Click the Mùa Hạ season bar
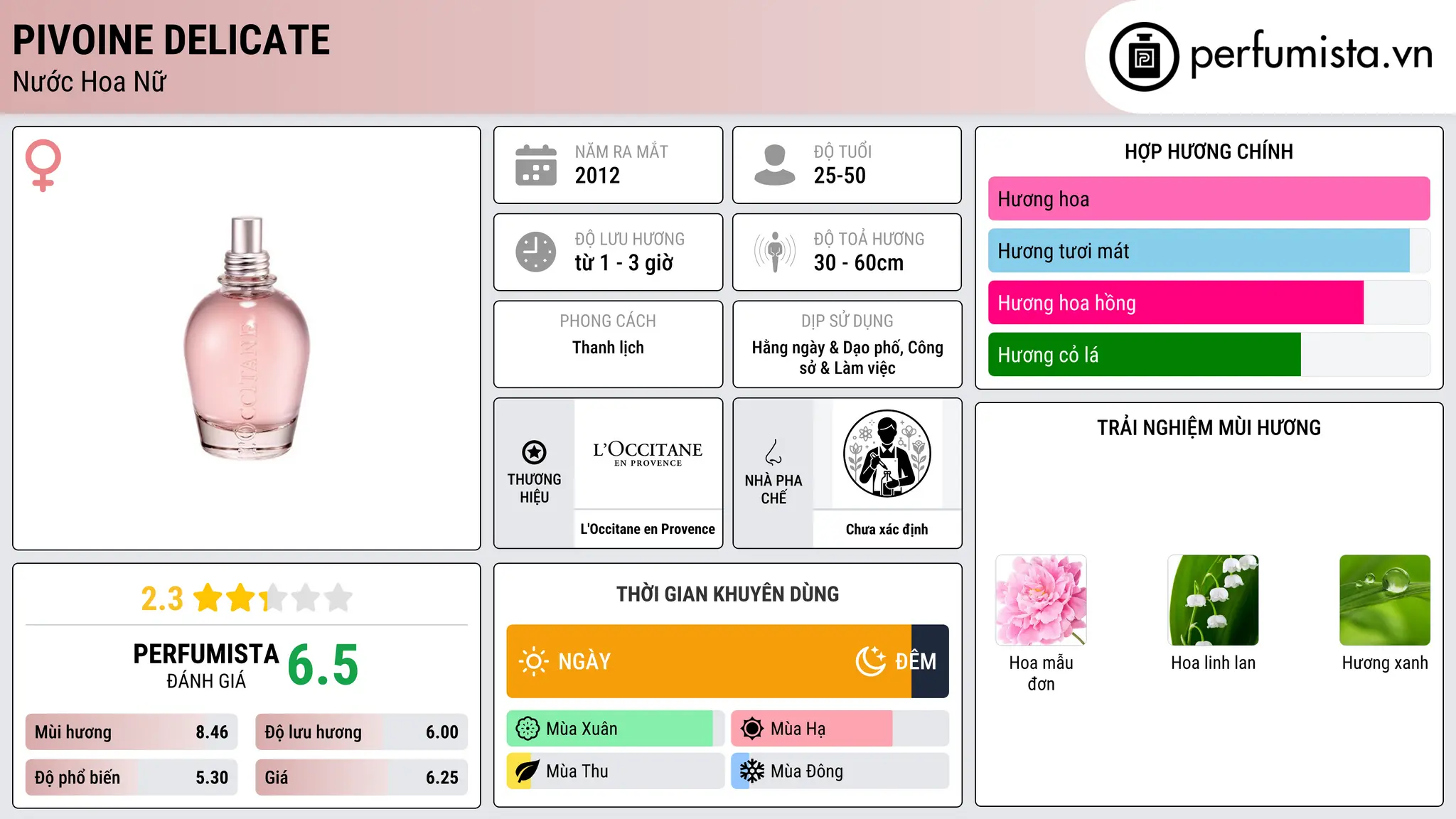 tap(840, 729)
